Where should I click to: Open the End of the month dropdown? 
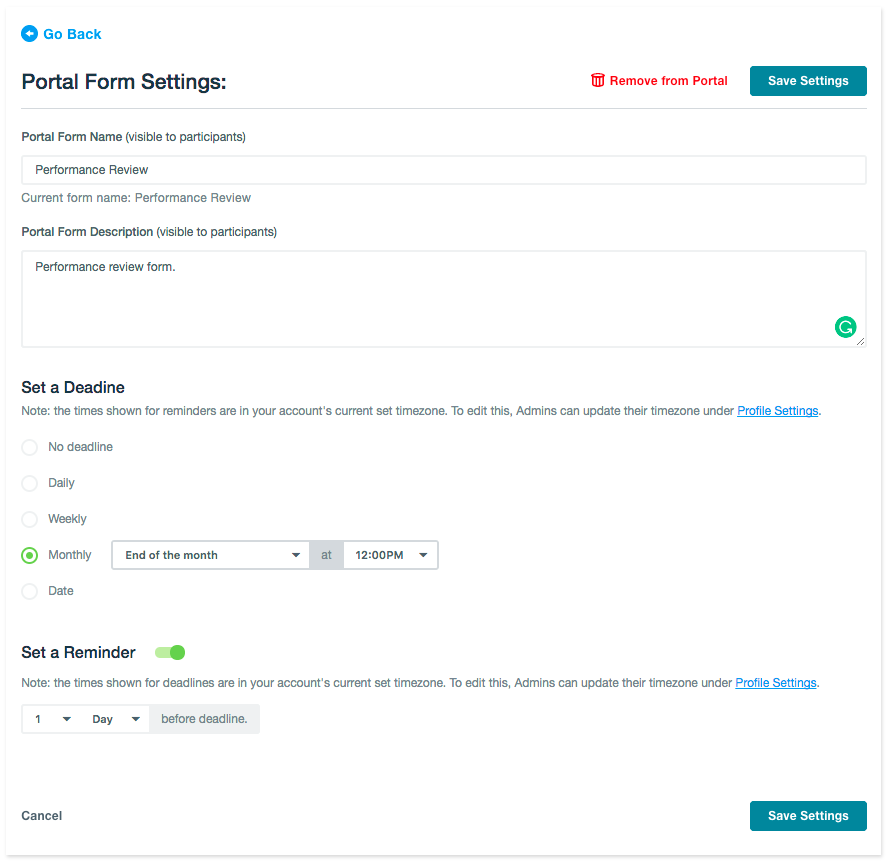click(x=210, y=555)
